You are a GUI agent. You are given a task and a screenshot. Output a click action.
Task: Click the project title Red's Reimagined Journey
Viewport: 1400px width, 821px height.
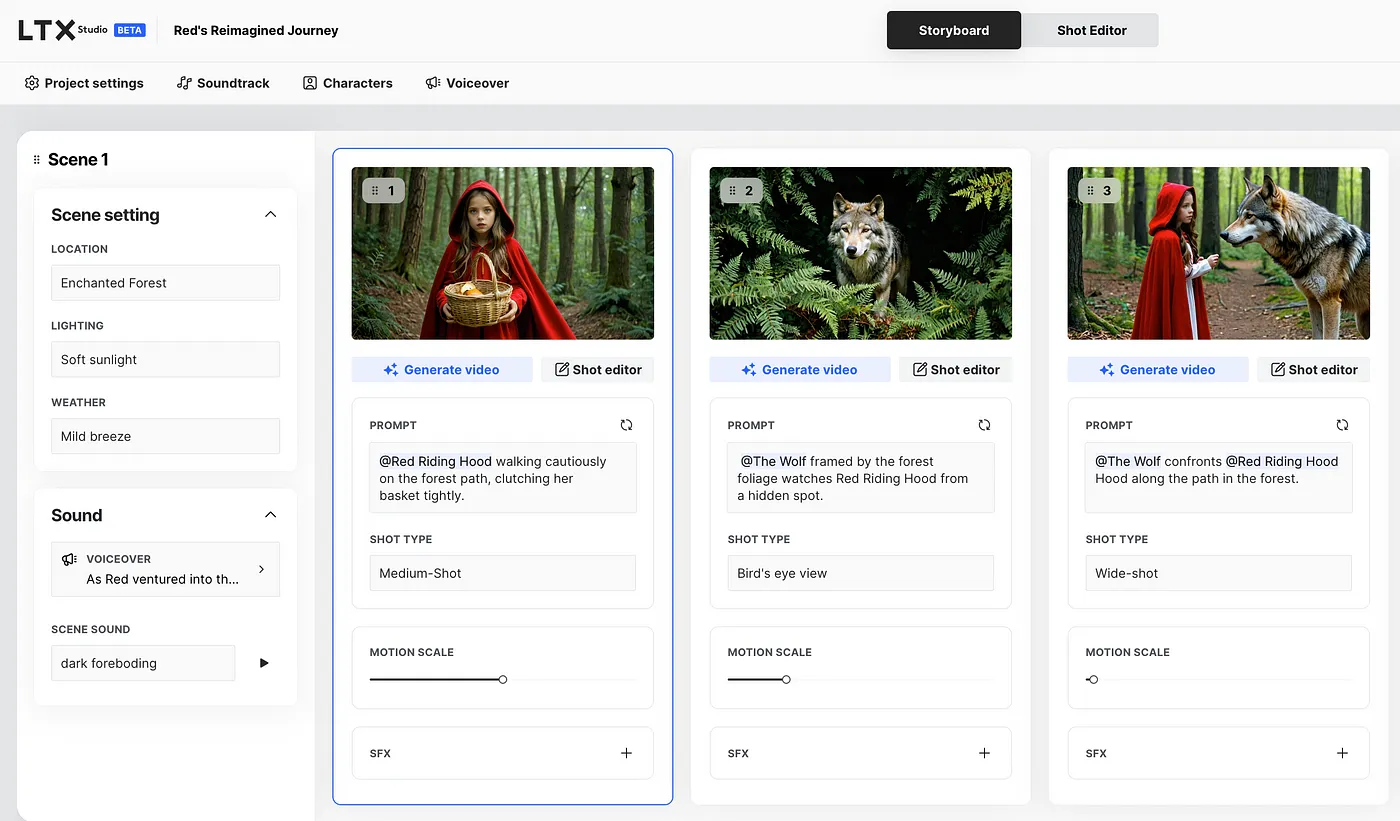pyautogui.click(x=256, y=30)
